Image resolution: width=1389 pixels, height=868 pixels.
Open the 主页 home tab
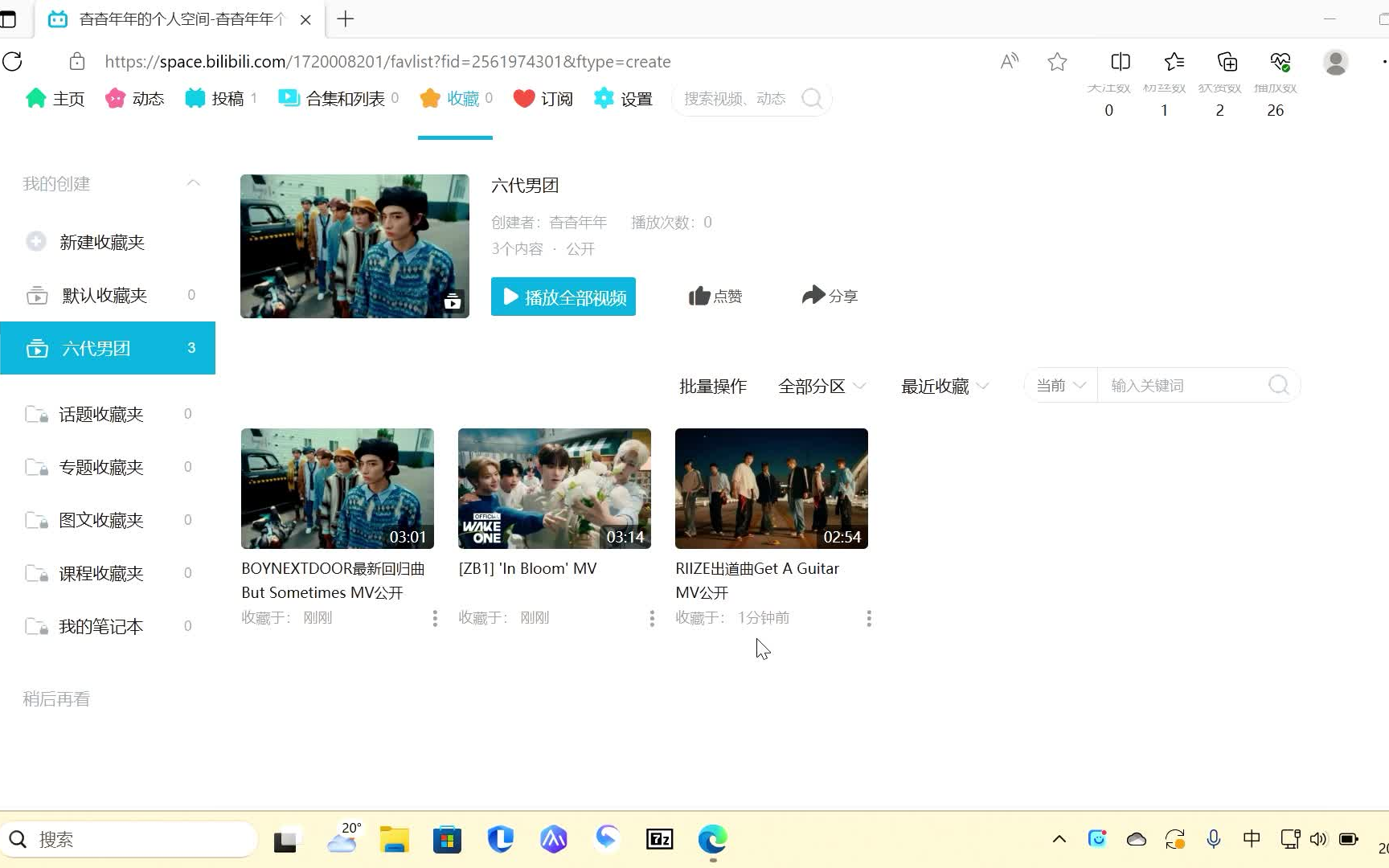point(55,98)
